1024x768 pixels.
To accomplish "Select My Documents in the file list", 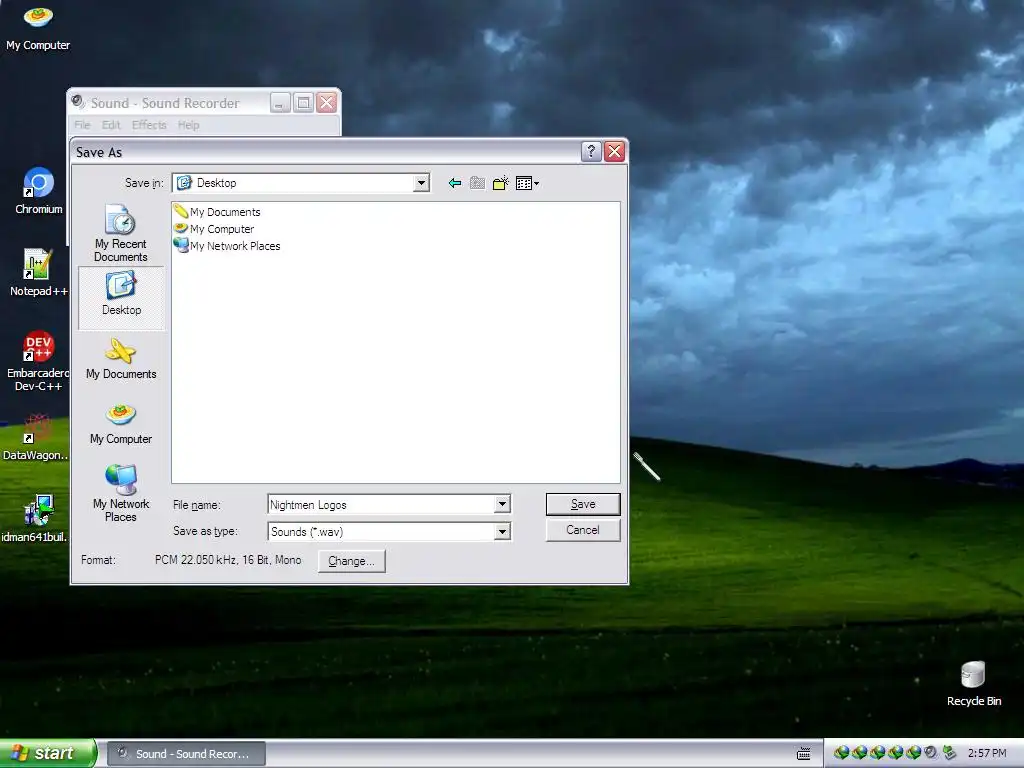I will tap(217, 212).
